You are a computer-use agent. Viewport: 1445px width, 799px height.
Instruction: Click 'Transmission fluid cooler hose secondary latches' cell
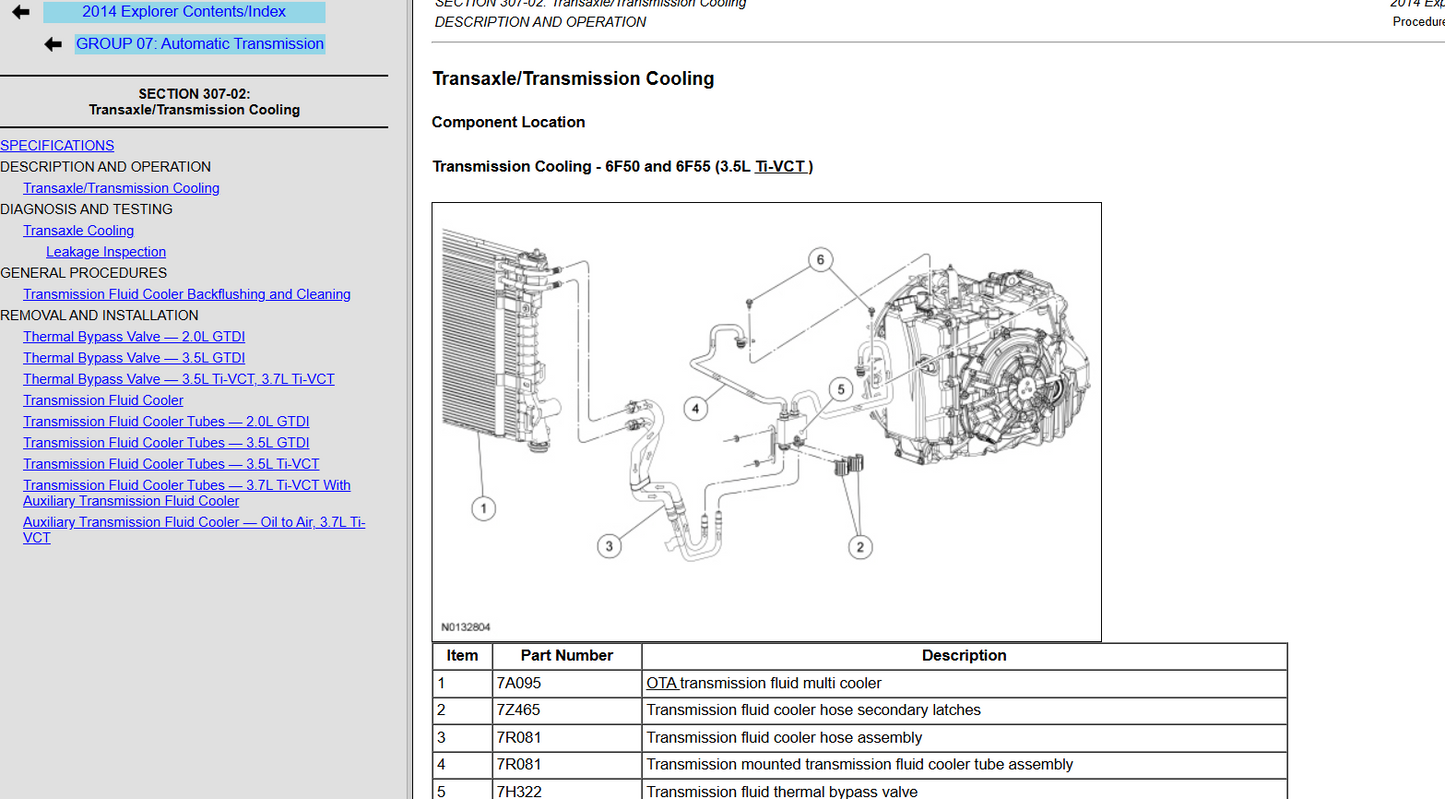click(964, 711)
